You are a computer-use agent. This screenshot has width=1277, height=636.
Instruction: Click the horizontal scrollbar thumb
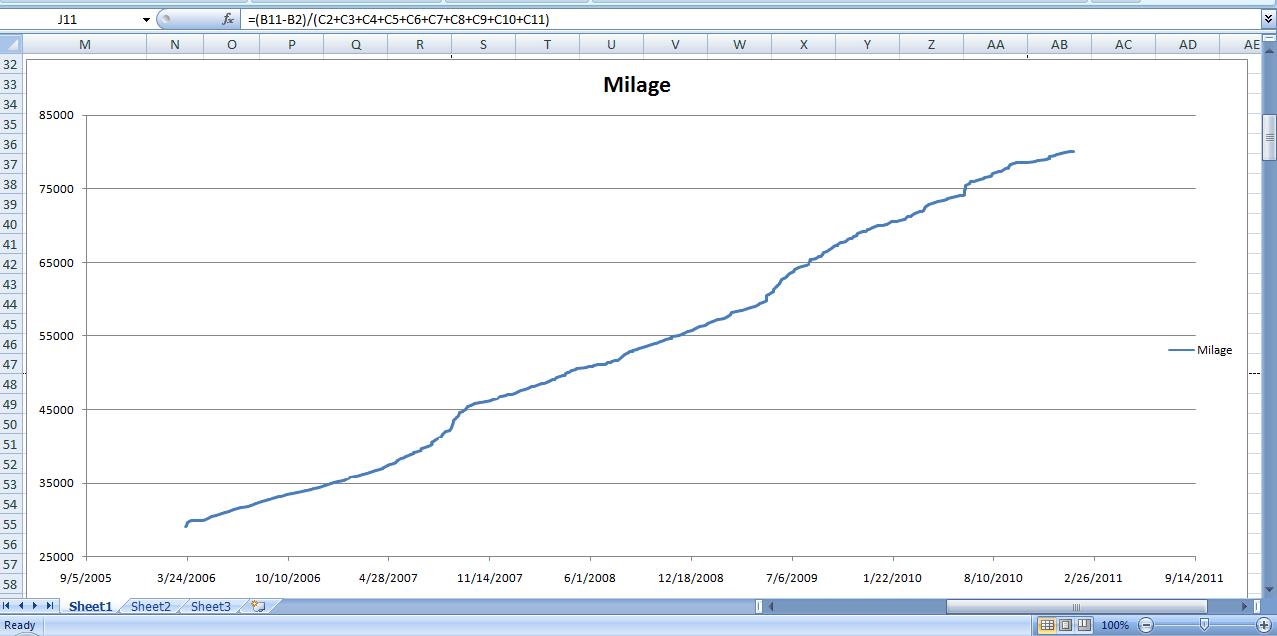coord(1076,606)
